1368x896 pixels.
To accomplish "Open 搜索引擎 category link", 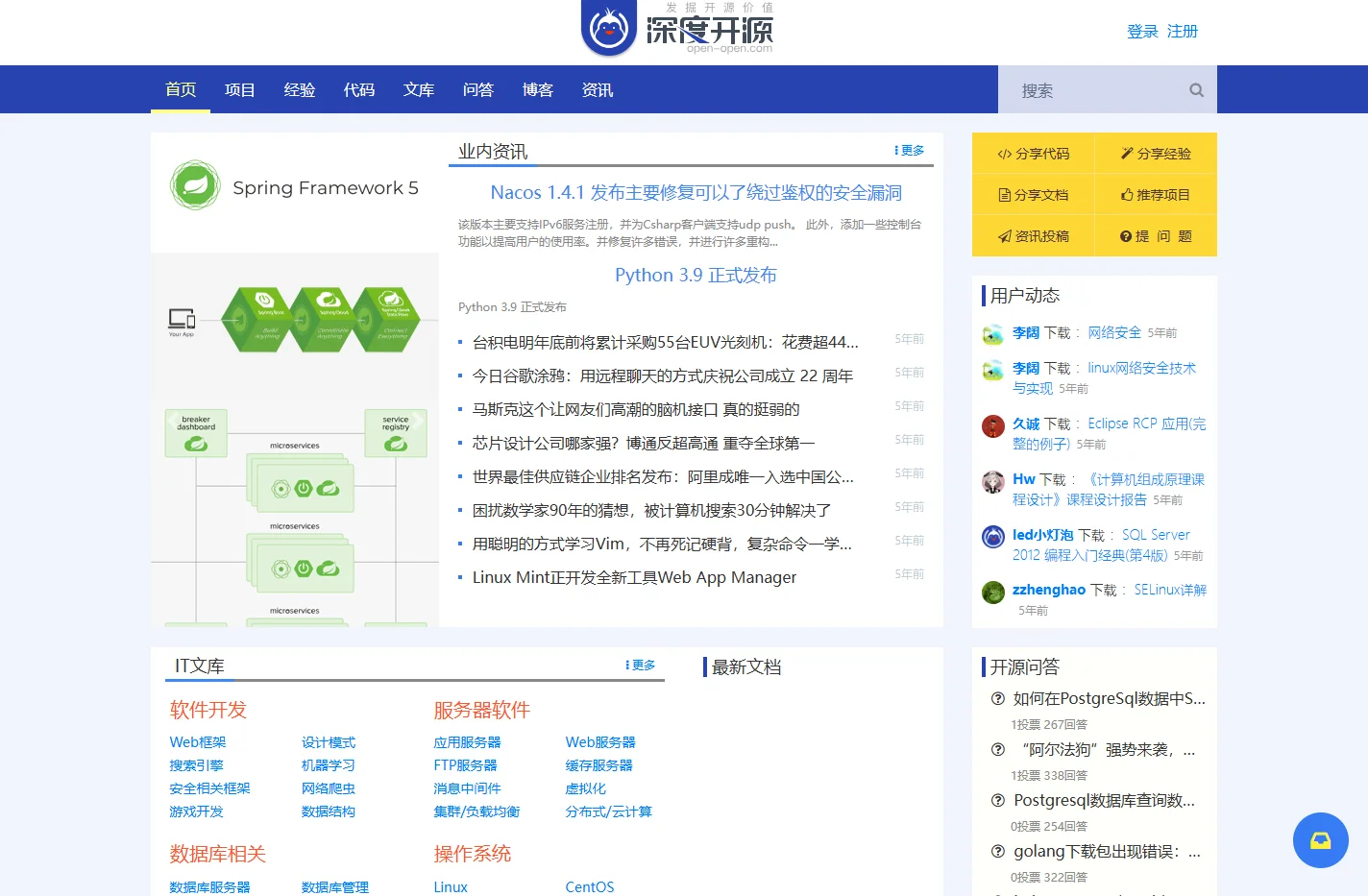I will (x=196, y=765).
